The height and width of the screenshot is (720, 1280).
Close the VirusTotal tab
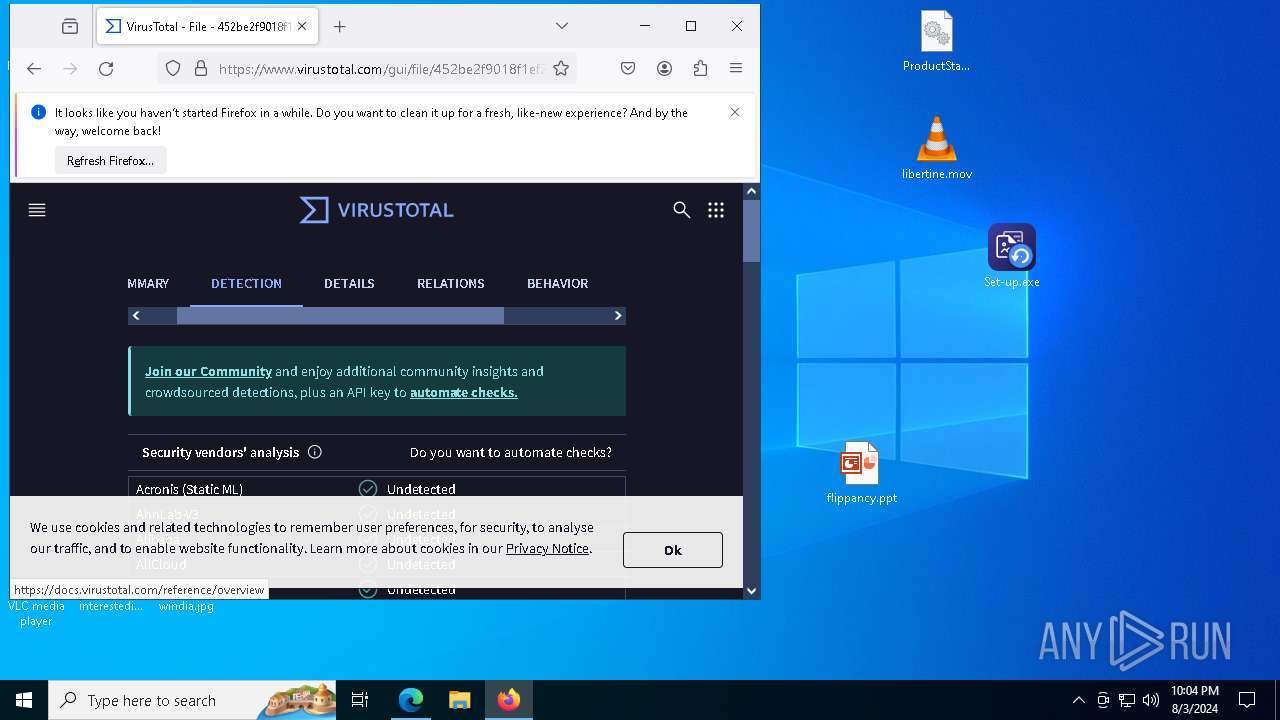point(302,26)
